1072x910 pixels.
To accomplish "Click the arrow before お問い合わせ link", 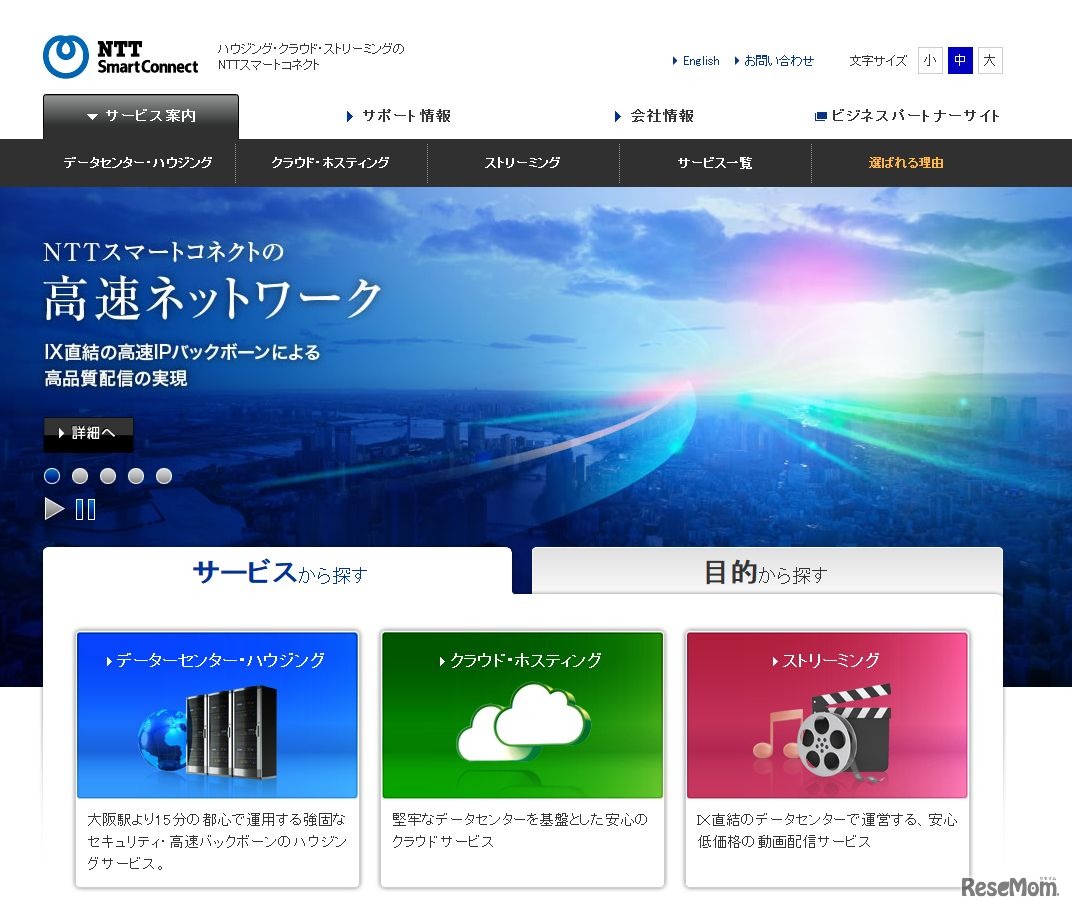I will pos(737,61).
